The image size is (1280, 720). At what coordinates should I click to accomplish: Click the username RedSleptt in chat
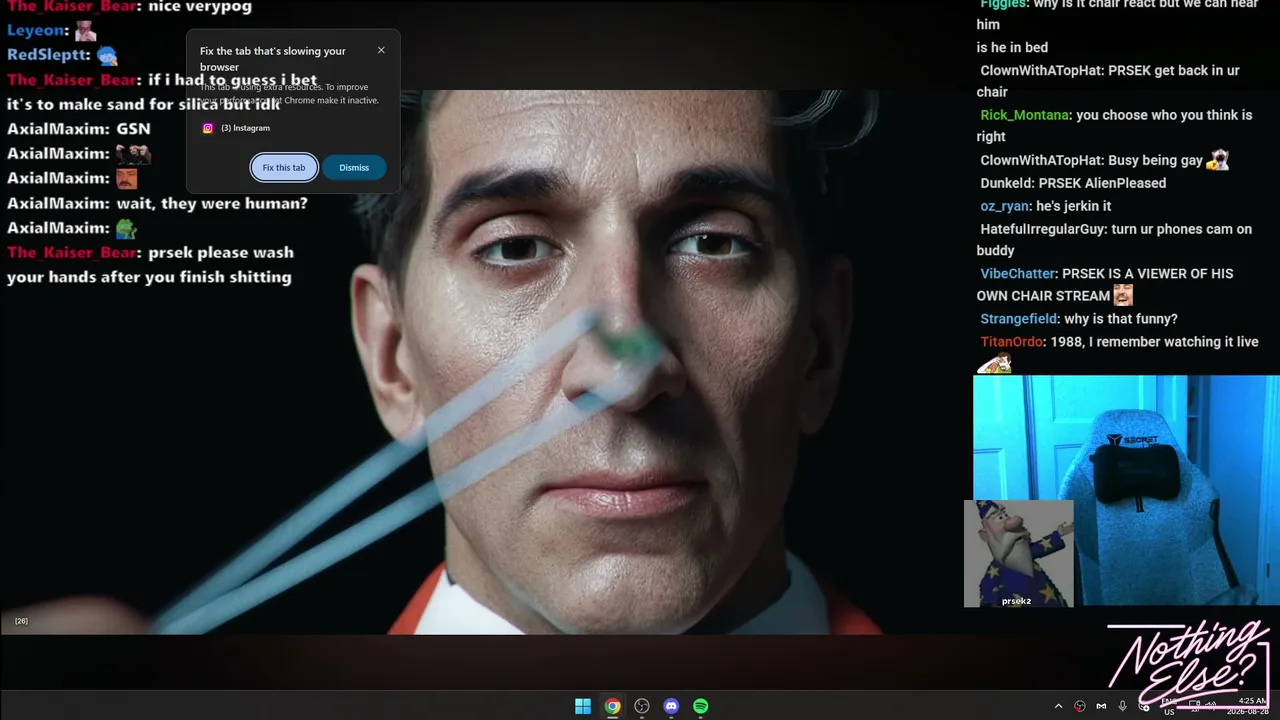(x=48, y=55)
